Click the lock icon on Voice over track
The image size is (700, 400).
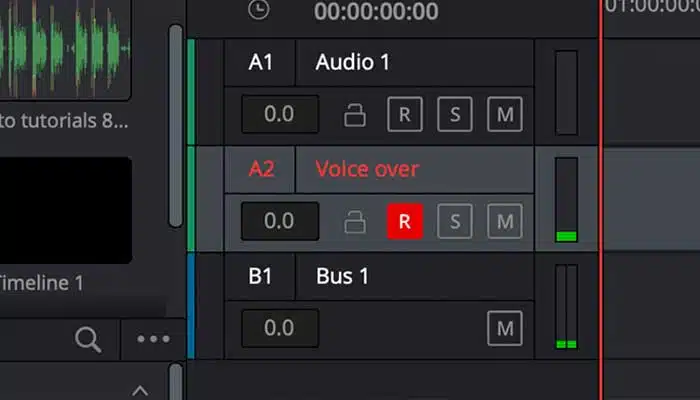pyautogui.click(x=355, y=222)
